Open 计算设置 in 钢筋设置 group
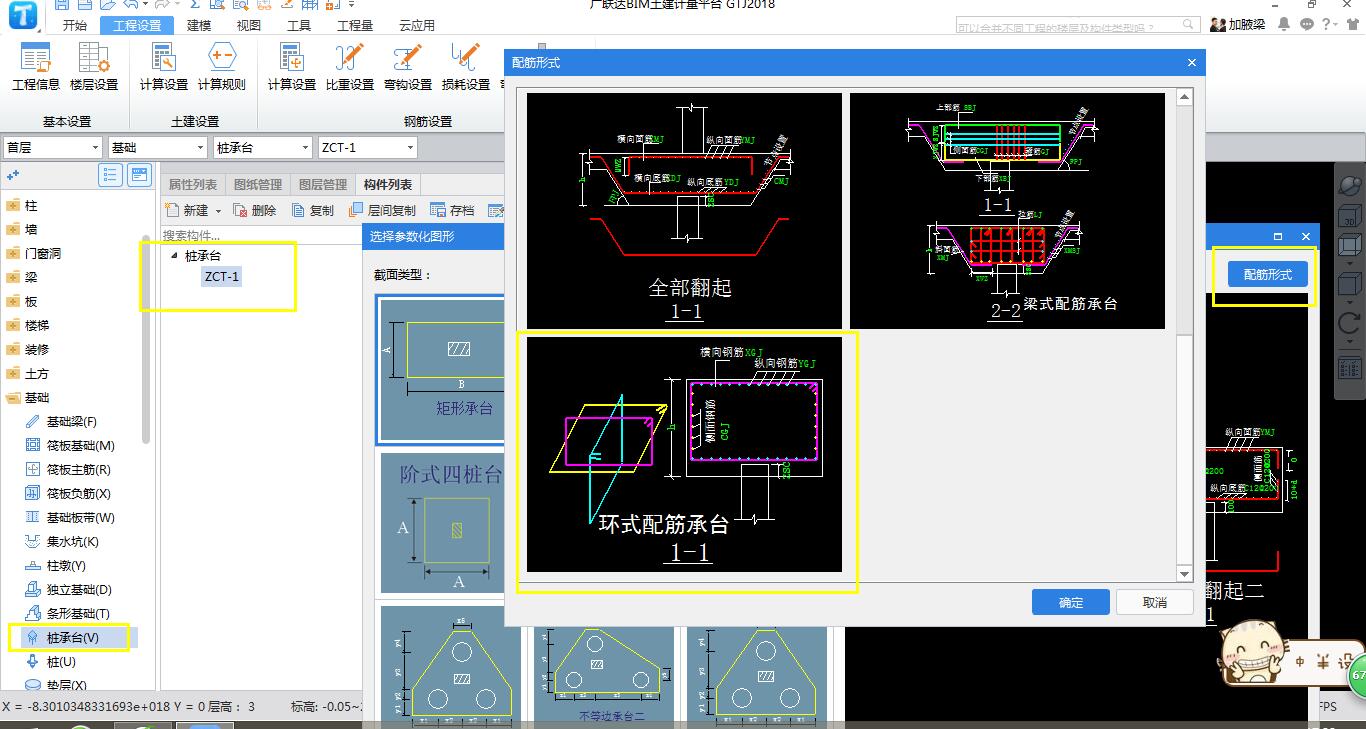This screenshot has width=1366, height=729. [x=292, y=67]
